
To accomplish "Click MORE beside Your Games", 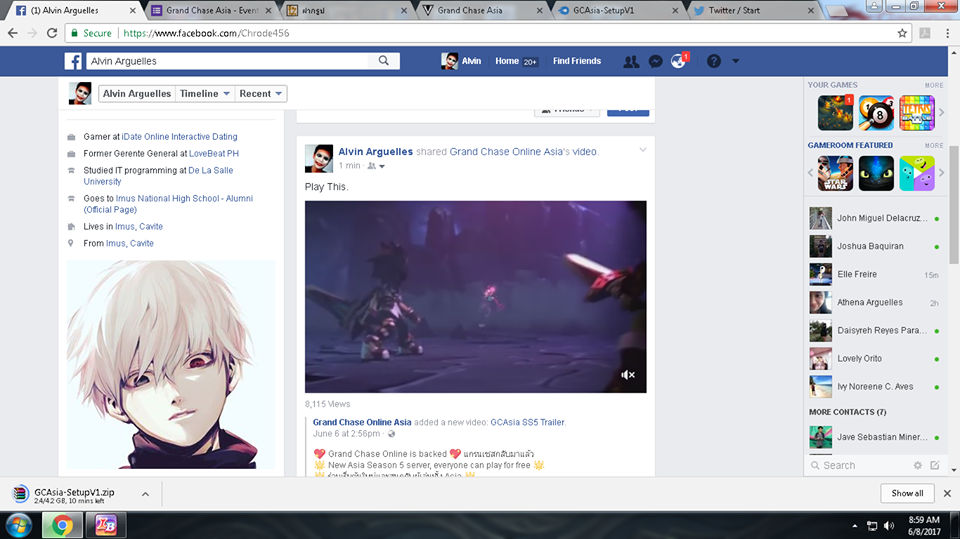I will [934, 85].
